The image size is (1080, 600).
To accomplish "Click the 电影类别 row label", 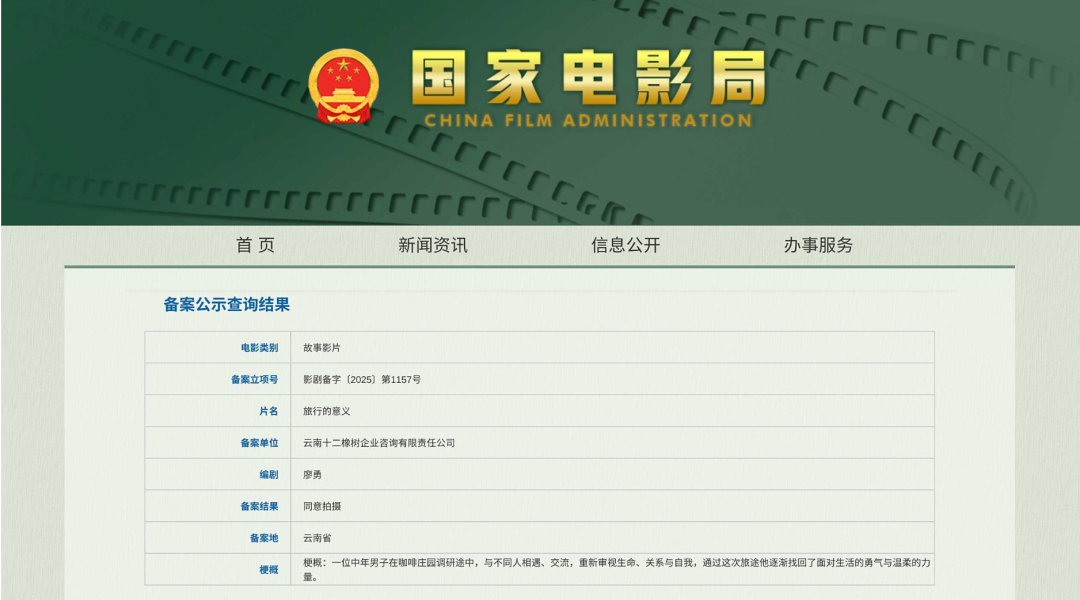I will (259, 348).
